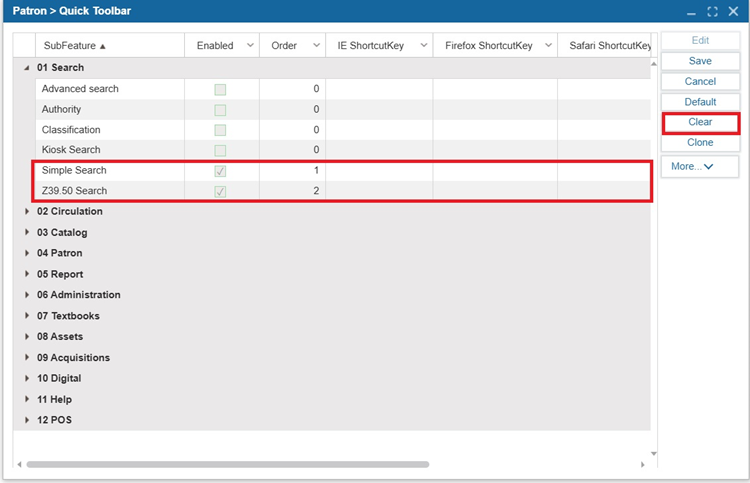Collapse the 01 Search group
This screenshot has height=483, width=750.
click(27, 68)
